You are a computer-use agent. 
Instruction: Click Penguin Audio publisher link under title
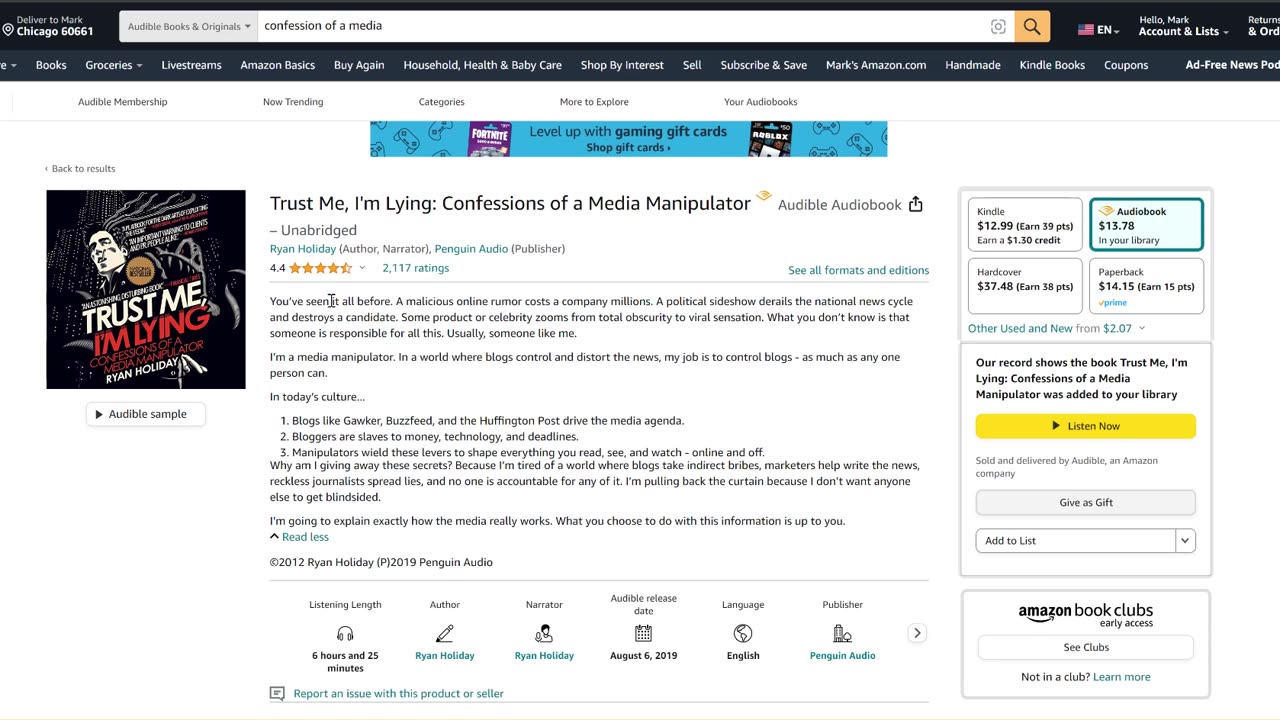[471, 249]
